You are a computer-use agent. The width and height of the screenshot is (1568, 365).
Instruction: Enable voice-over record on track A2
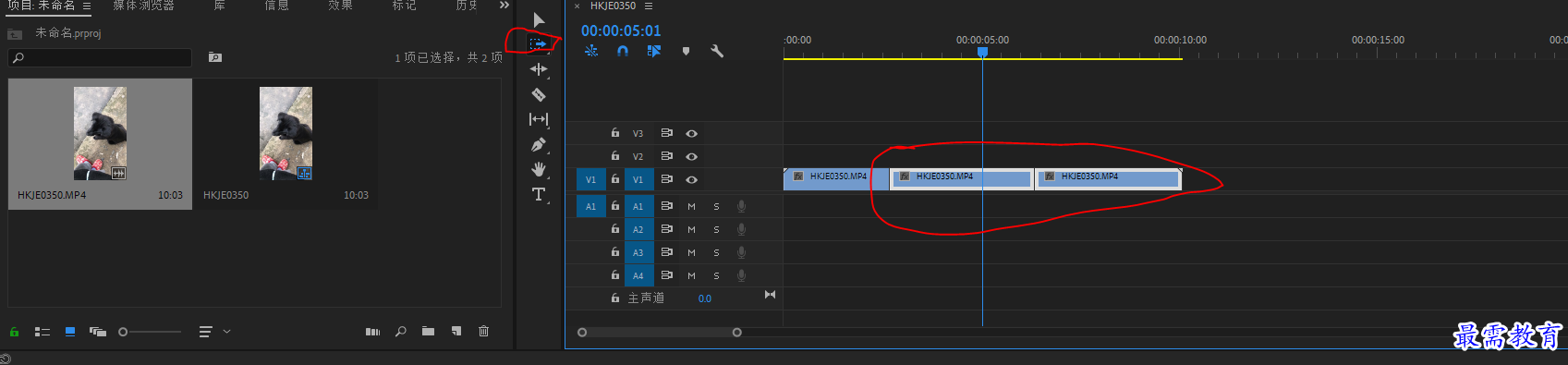[x=741, y=229]
